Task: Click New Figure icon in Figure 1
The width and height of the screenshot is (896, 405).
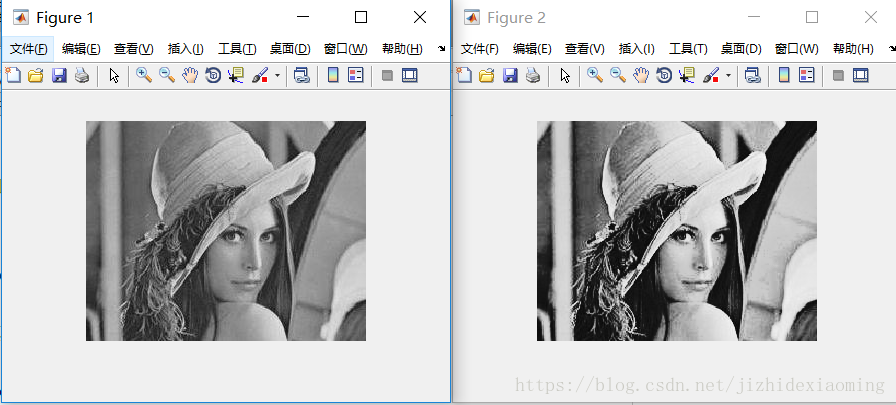Action: click(13, 75)
